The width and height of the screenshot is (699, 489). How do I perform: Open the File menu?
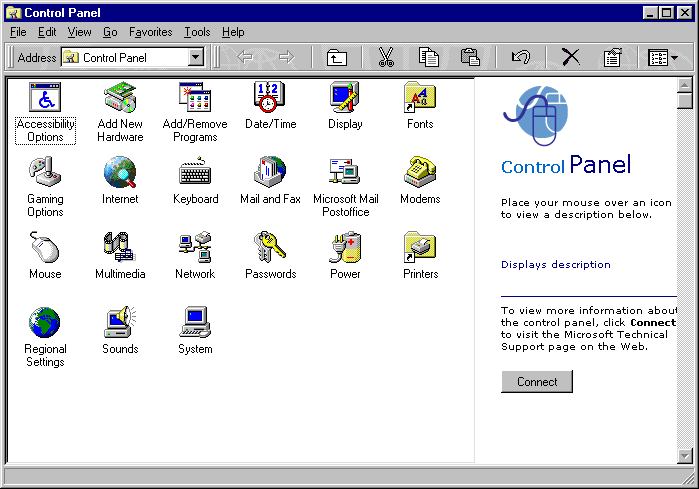pos(18,32)
